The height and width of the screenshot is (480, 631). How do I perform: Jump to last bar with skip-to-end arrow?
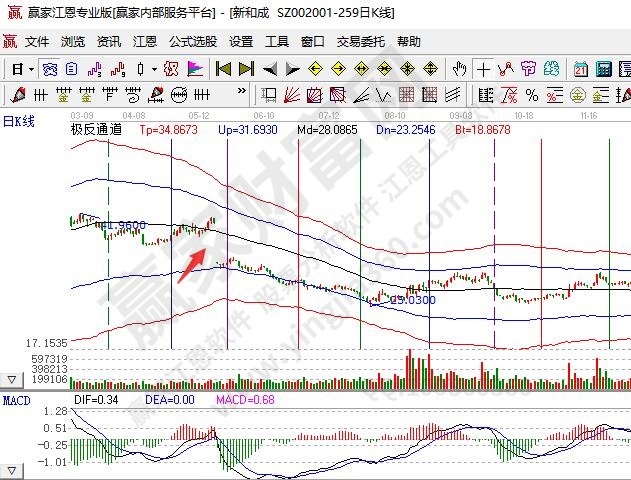pos(245,69)
